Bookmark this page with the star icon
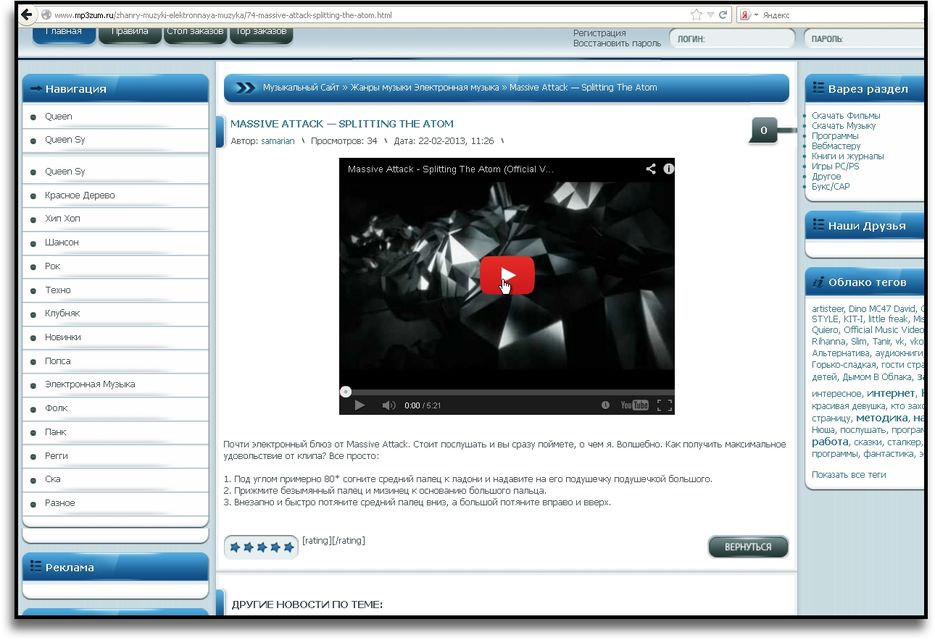The width and height of the screenshot is (935, 640). tap(696, 15)
